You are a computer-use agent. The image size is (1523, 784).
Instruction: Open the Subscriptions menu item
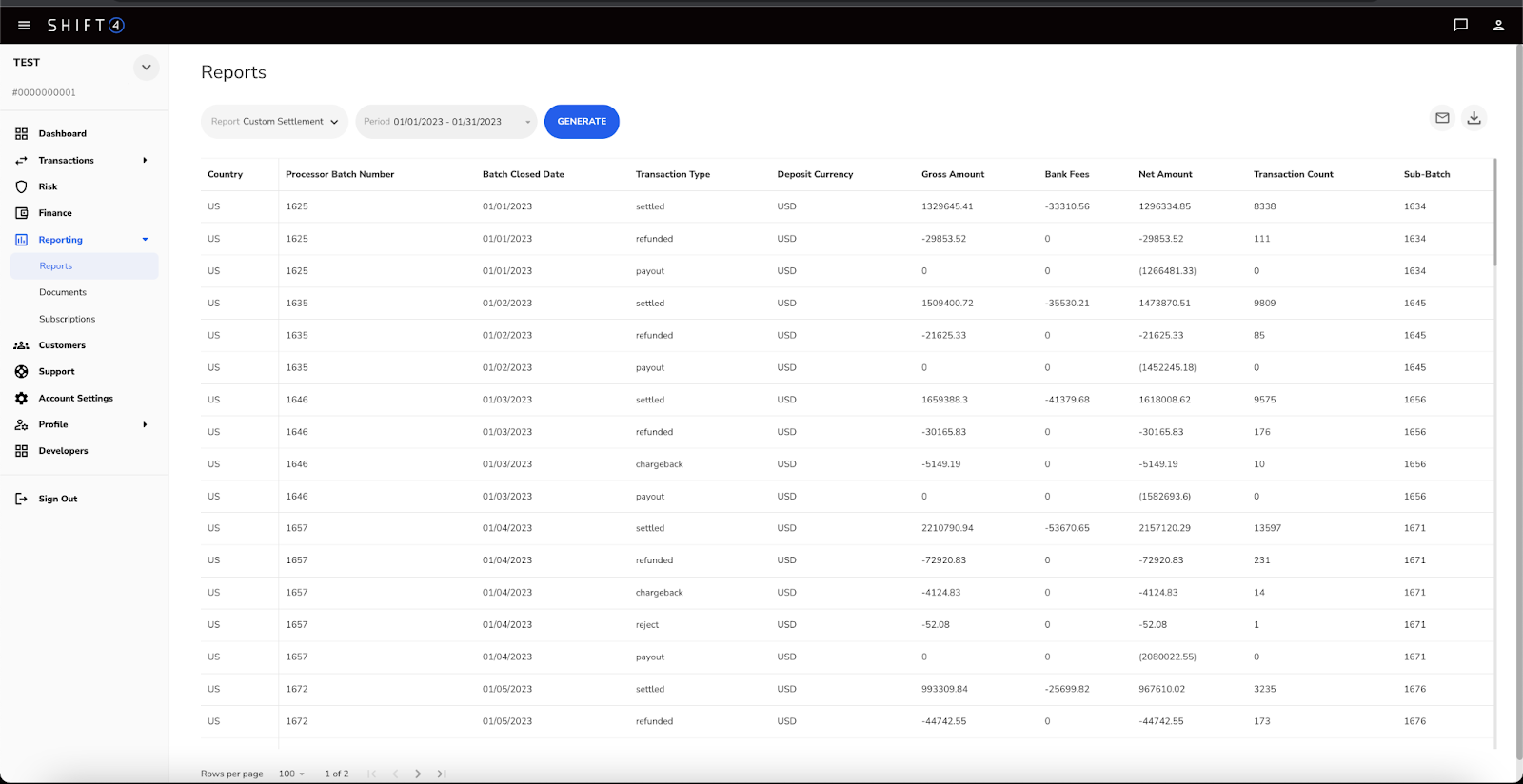[67, 320]
